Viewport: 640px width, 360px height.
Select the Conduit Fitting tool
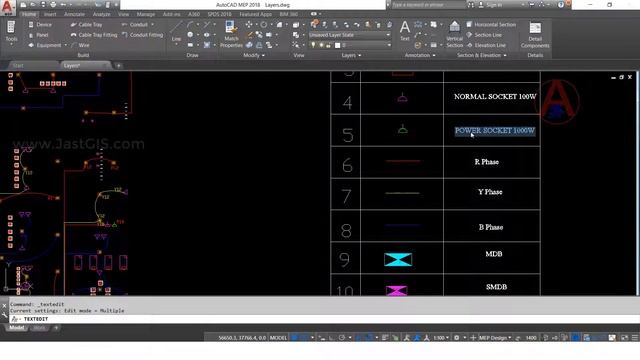coord(142,35)
